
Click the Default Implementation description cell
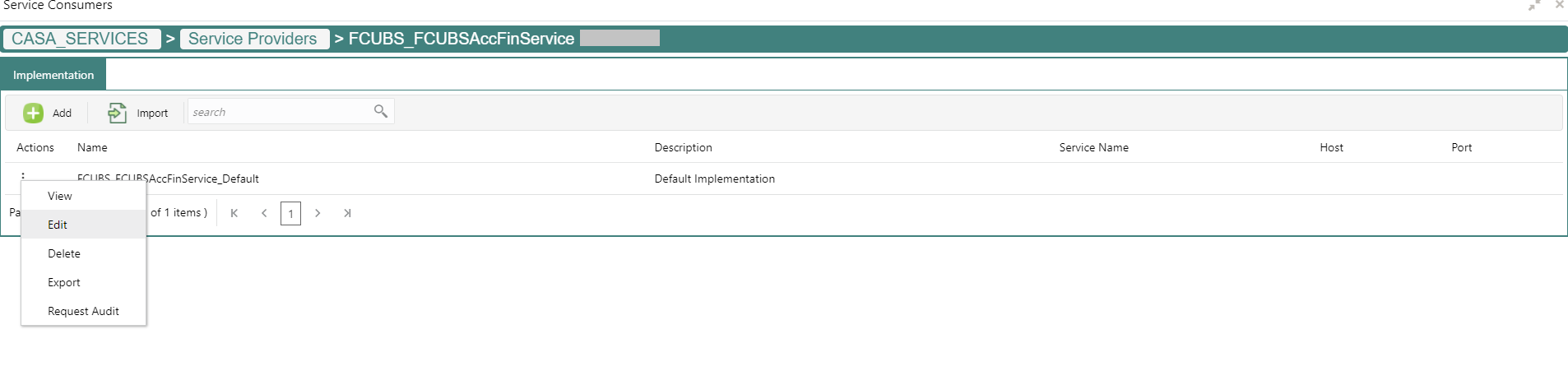[x=715, y=179]
